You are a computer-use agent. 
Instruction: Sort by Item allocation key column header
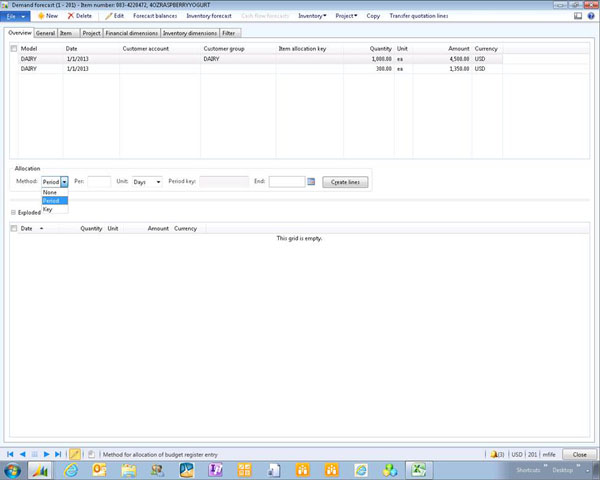(x=302, y=49)
